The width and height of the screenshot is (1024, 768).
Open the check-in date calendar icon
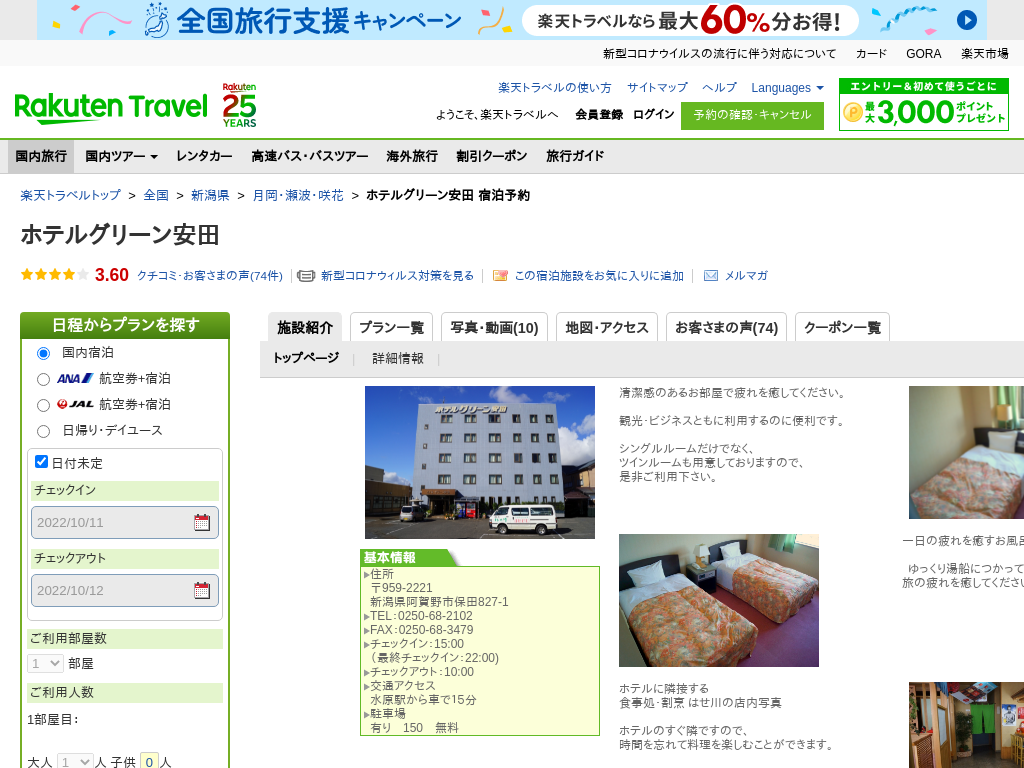pyautogui.click(x=202, y=522)
